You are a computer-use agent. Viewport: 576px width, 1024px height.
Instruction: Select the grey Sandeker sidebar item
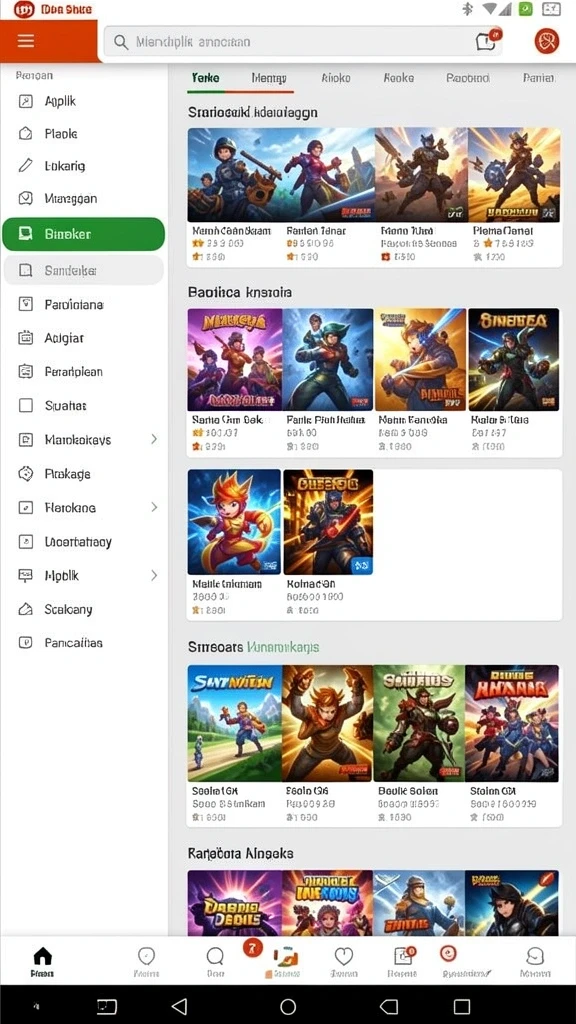[x=84, y=270]
